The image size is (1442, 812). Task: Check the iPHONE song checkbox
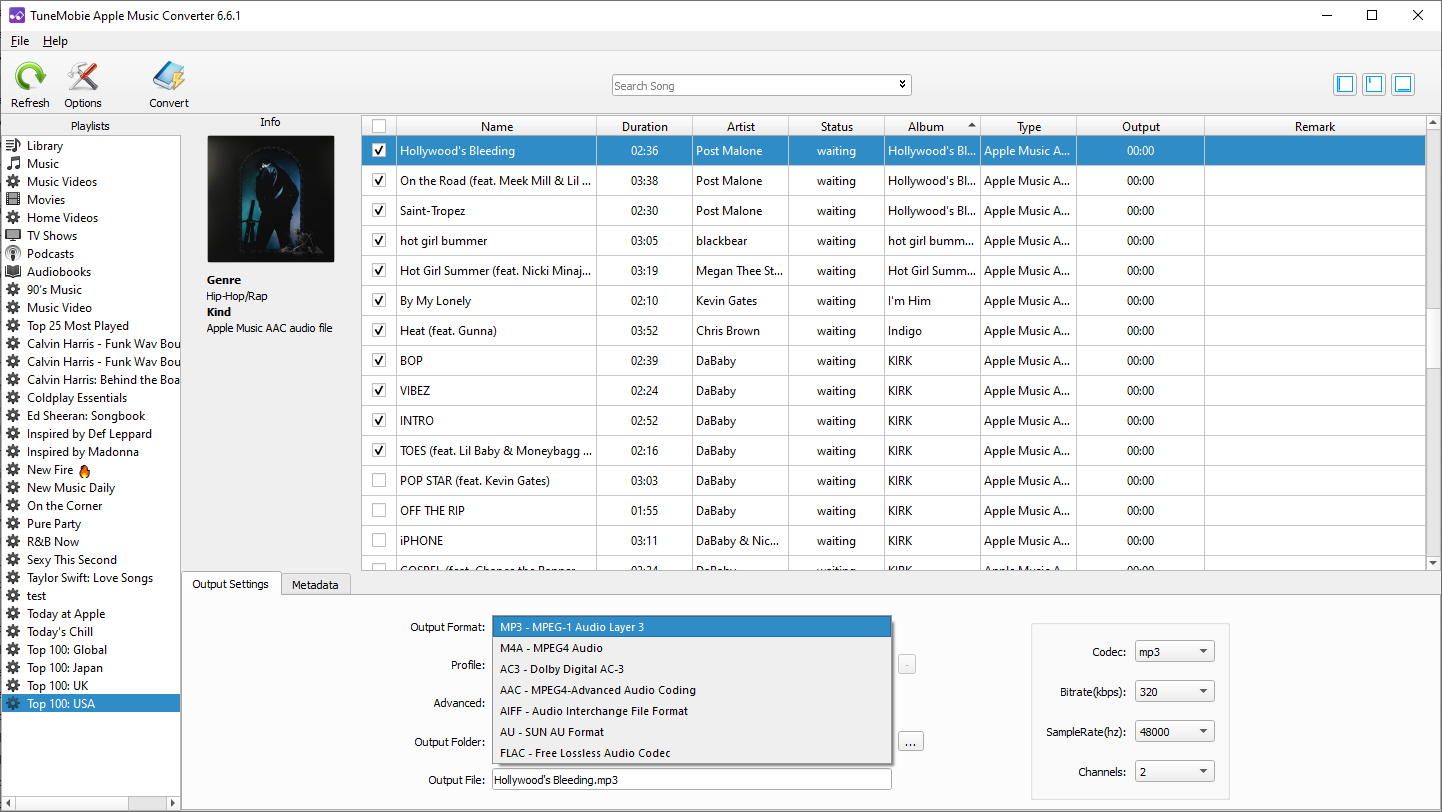378,541
